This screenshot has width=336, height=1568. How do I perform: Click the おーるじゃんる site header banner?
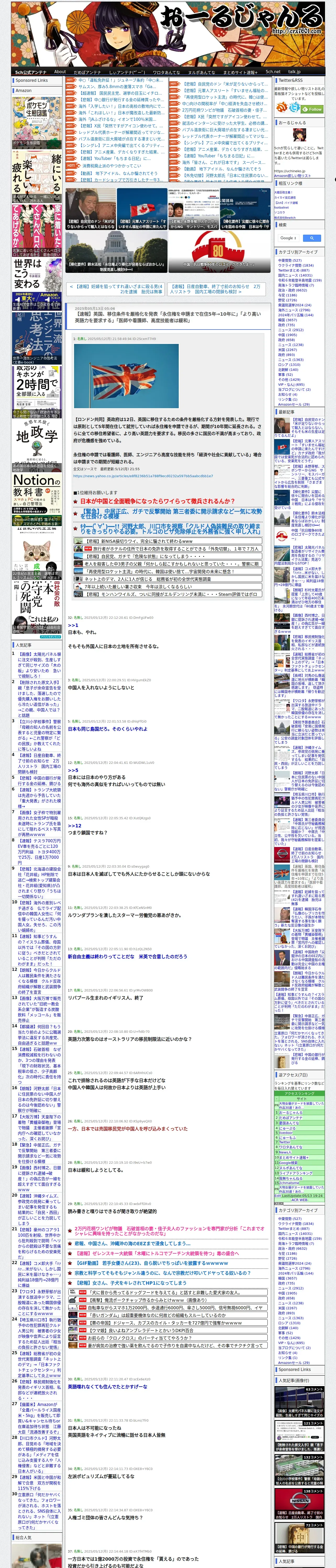(x=168, y=33)
